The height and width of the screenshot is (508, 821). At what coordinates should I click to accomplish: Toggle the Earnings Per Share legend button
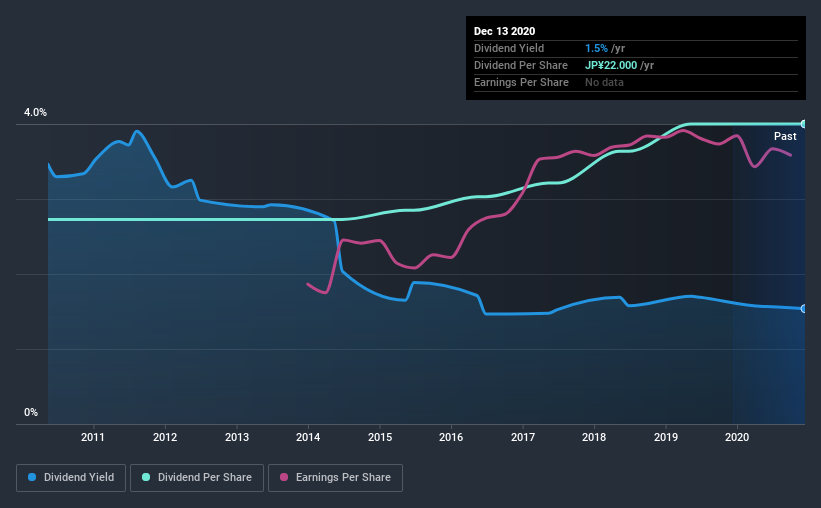pyautogui.click(x=335, y=478)
